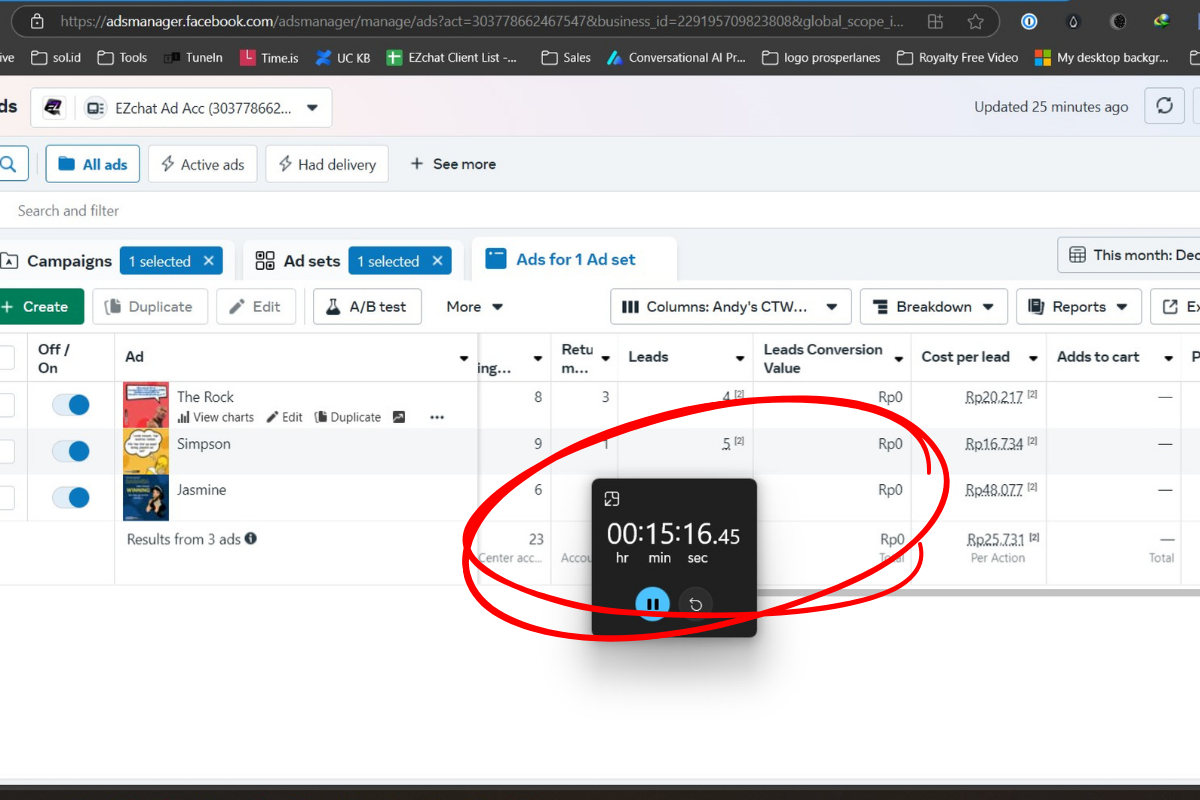The image size is (1200, 800).
Task: Select the Active ads filter tab
Action: click(x=202, y=164)
